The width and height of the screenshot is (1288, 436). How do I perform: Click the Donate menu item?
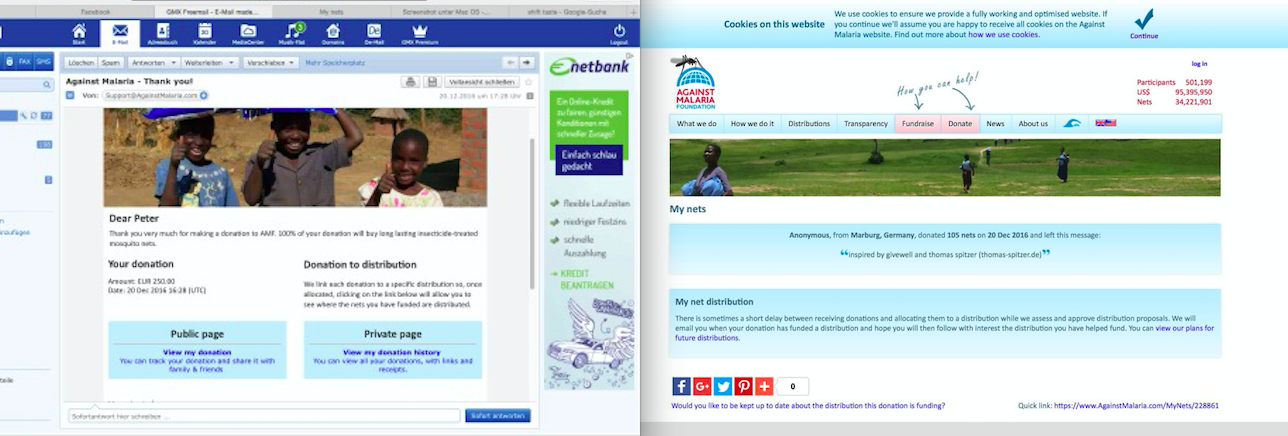960,123
